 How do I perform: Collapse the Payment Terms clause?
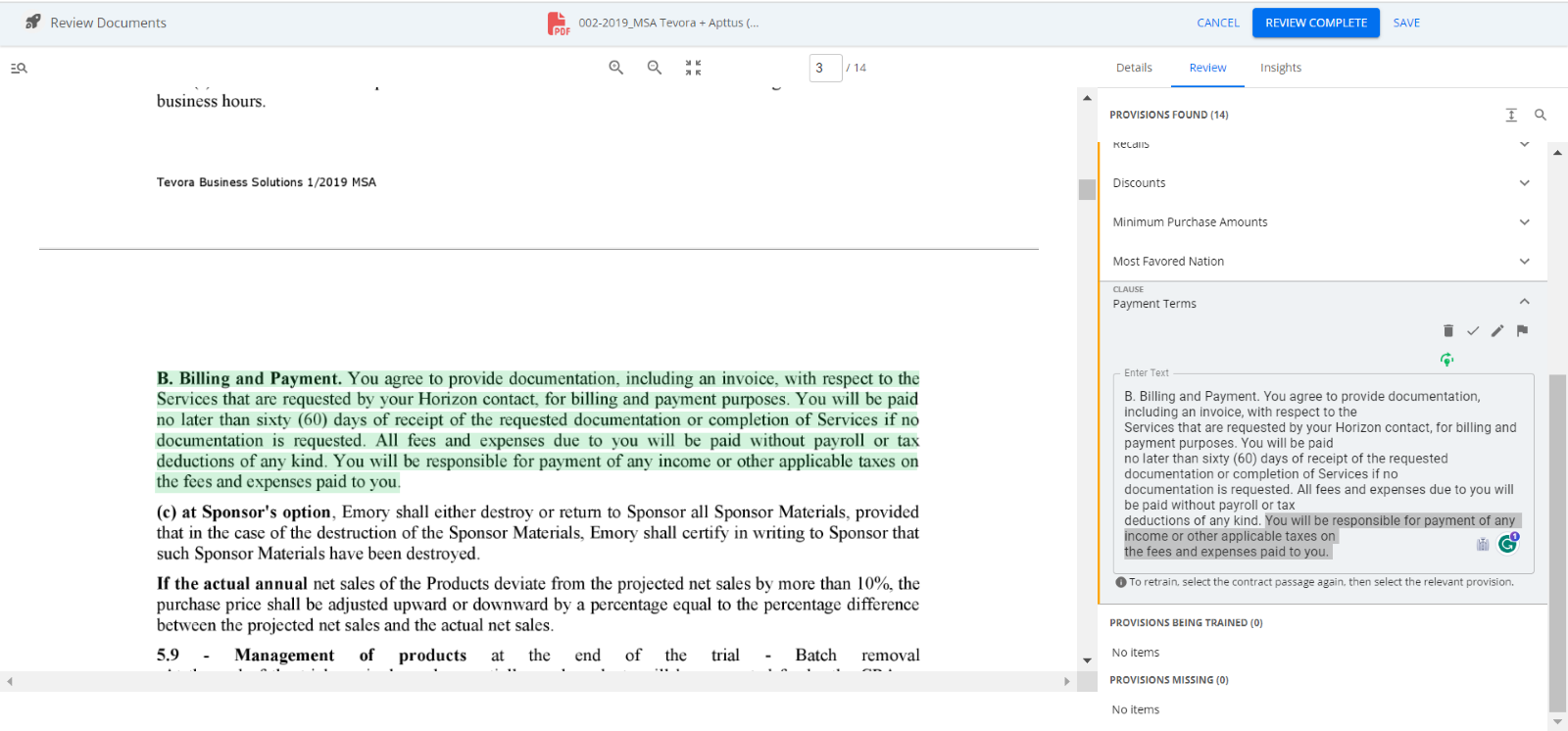pos(1524,302)
